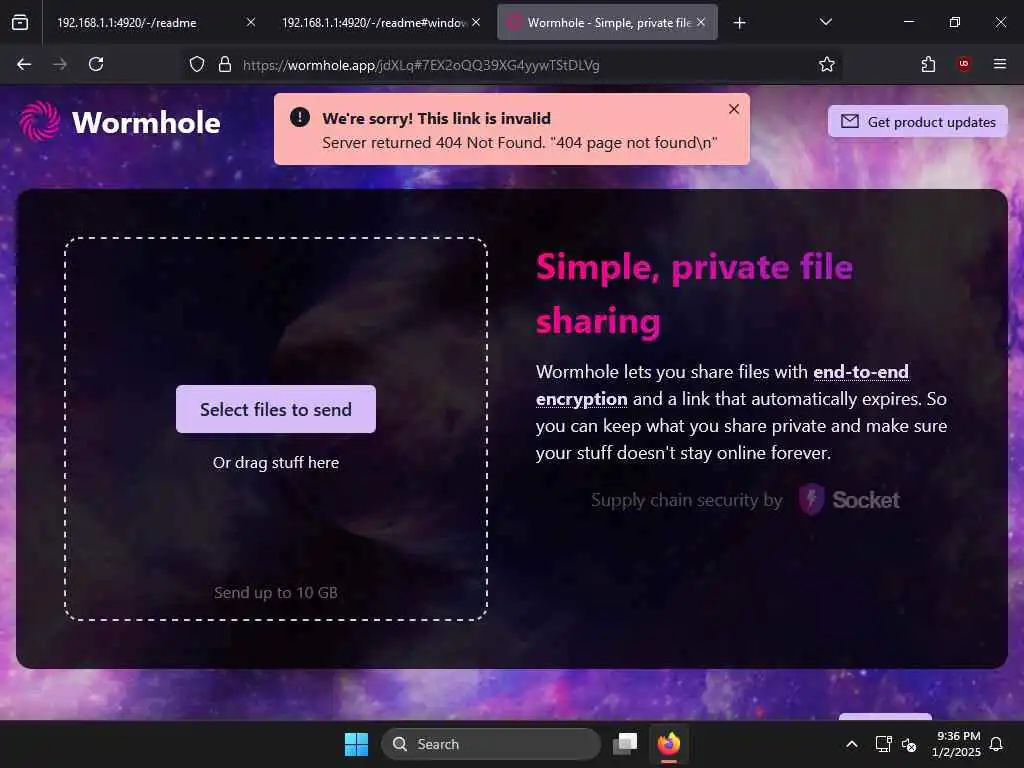Click "Simple, private file sharing" heading
Image resolution: width=1024 pixels, height=768 pixels.
point(694,294)
